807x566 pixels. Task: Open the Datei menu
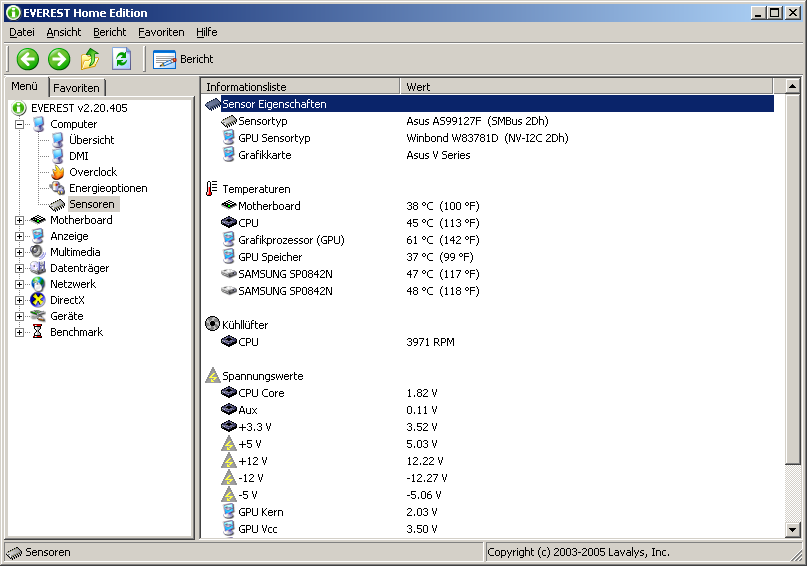[x=21, y=32]
